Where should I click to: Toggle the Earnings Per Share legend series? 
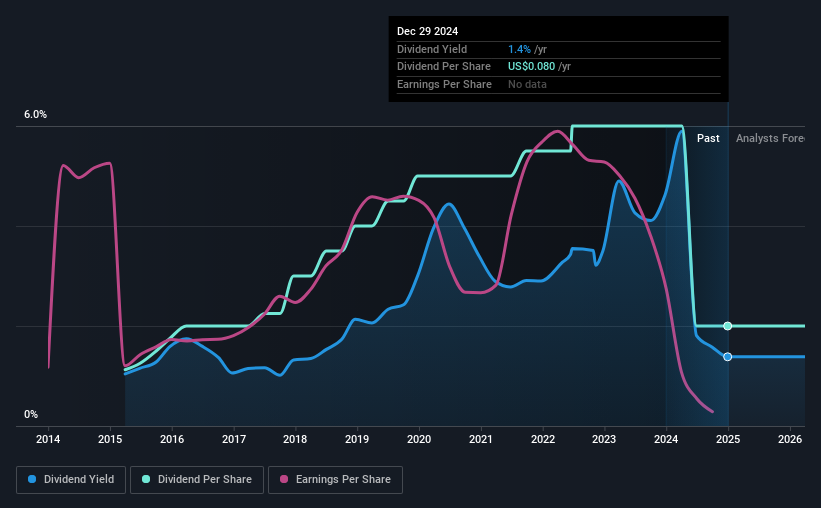(335, 480)
